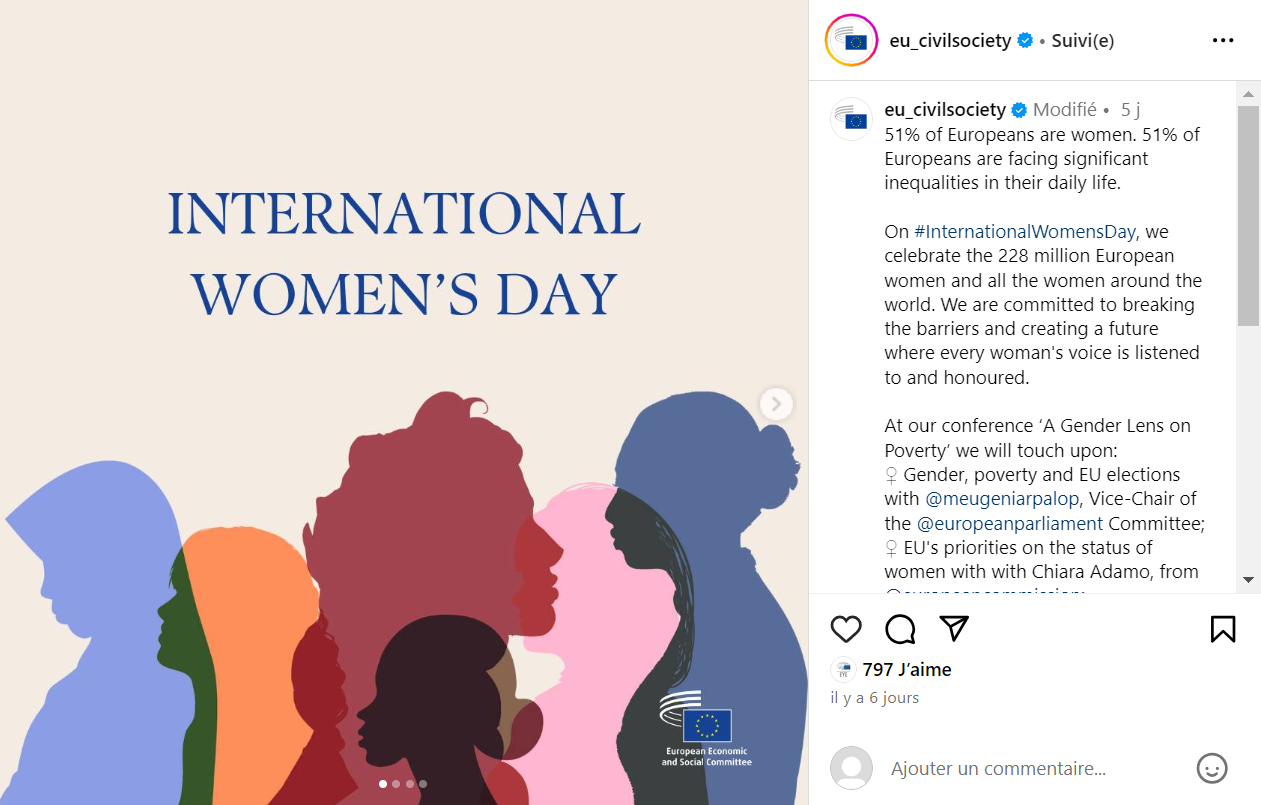Open eu_civilsociety story ring avatar in header
1261x805 pixels.
851,41
